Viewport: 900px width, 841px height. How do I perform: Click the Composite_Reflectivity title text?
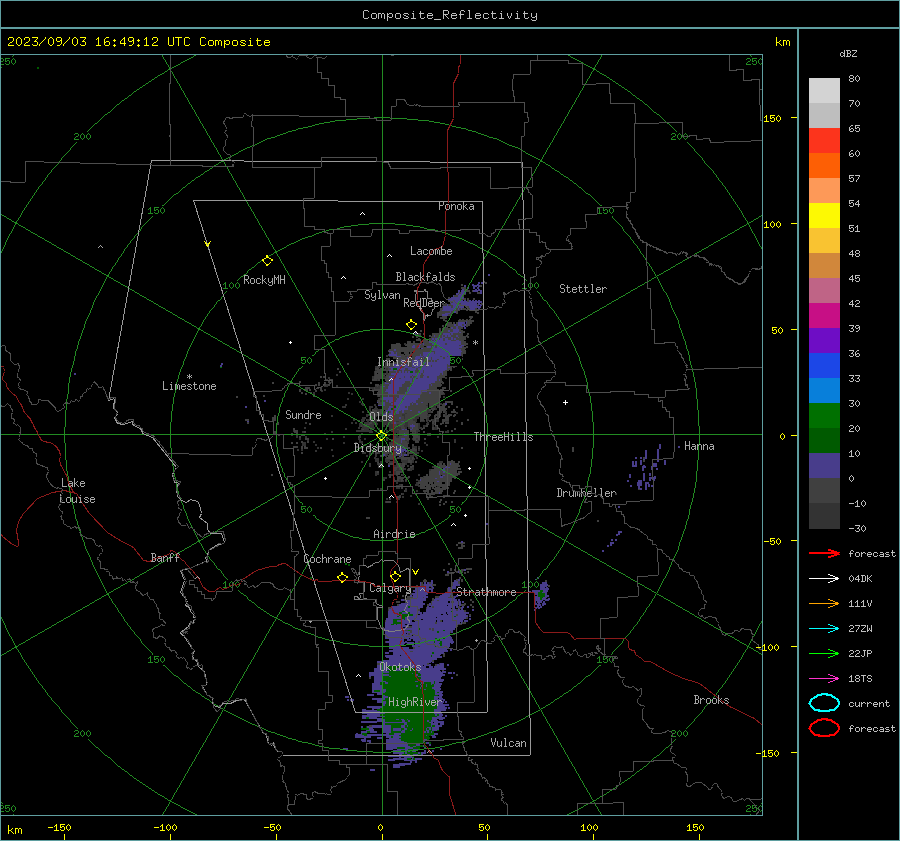450,15
